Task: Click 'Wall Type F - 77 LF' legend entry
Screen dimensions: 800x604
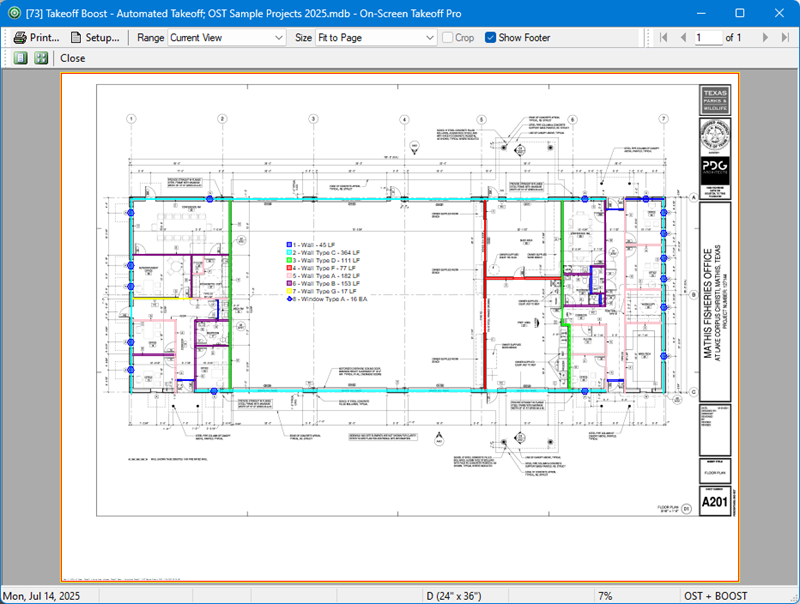Action: point(324,268)
